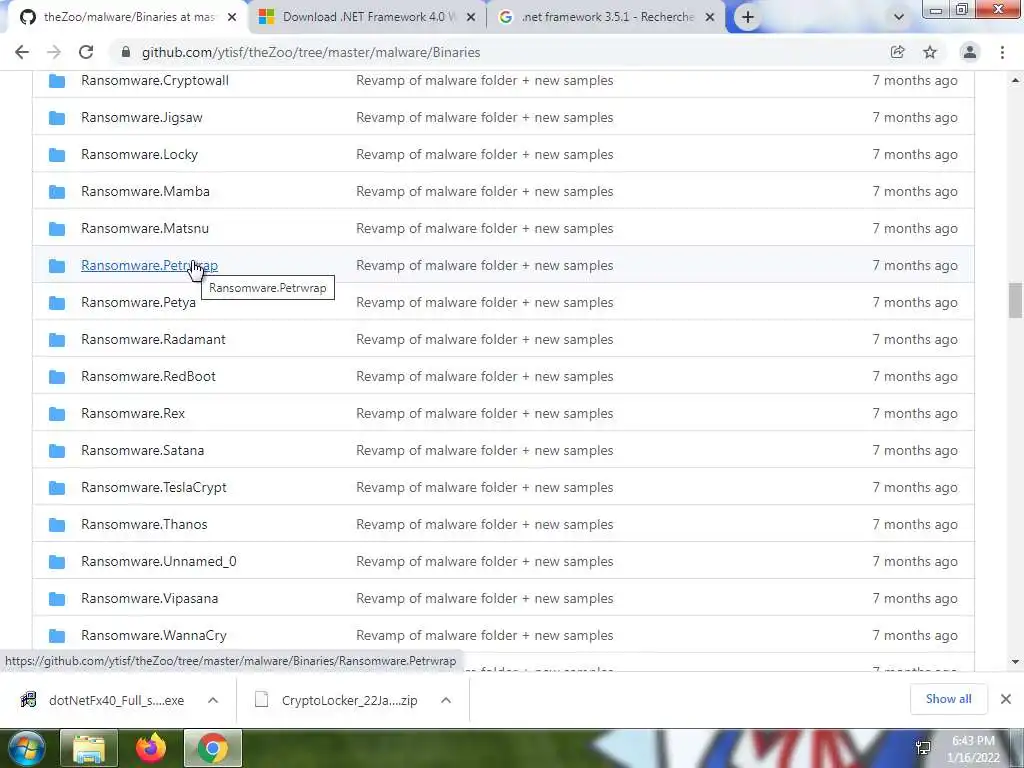
Task: Click the folder icon beside Ransomware.Petya
Action: coord(57,303)
